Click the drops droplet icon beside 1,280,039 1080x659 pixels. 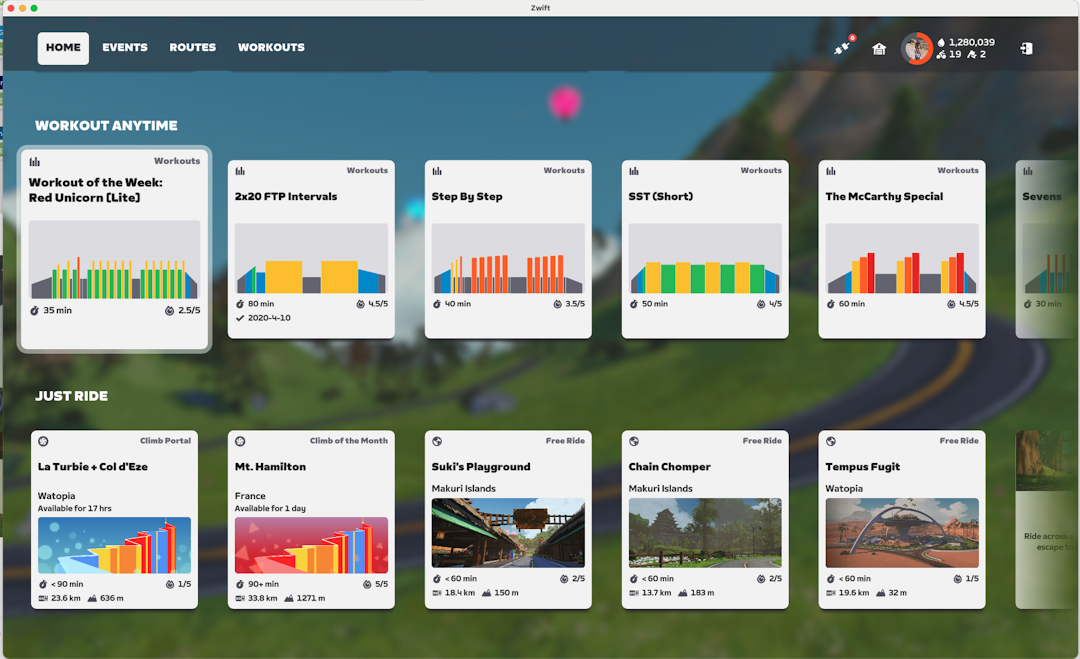point(941,43)
